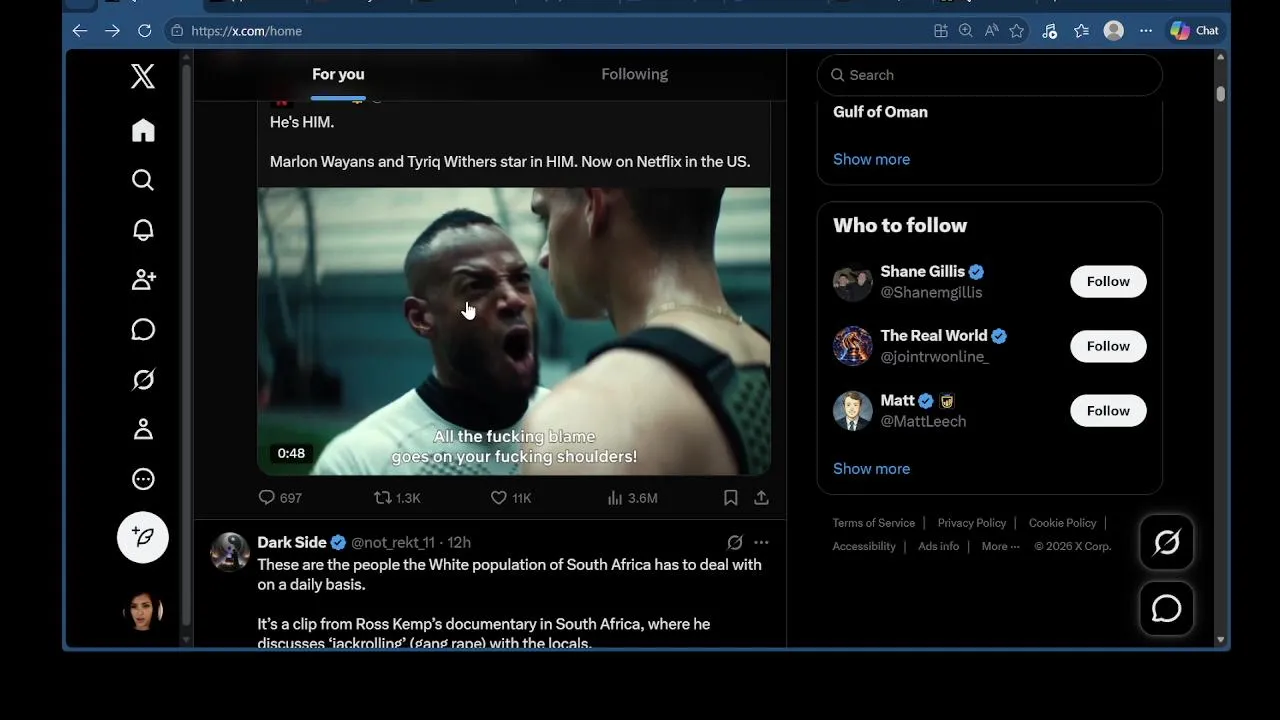1280x720 pixels.
Task: Open the Profile icon in the sidebar
Action: pyautogui.click(x=143, y=429)
